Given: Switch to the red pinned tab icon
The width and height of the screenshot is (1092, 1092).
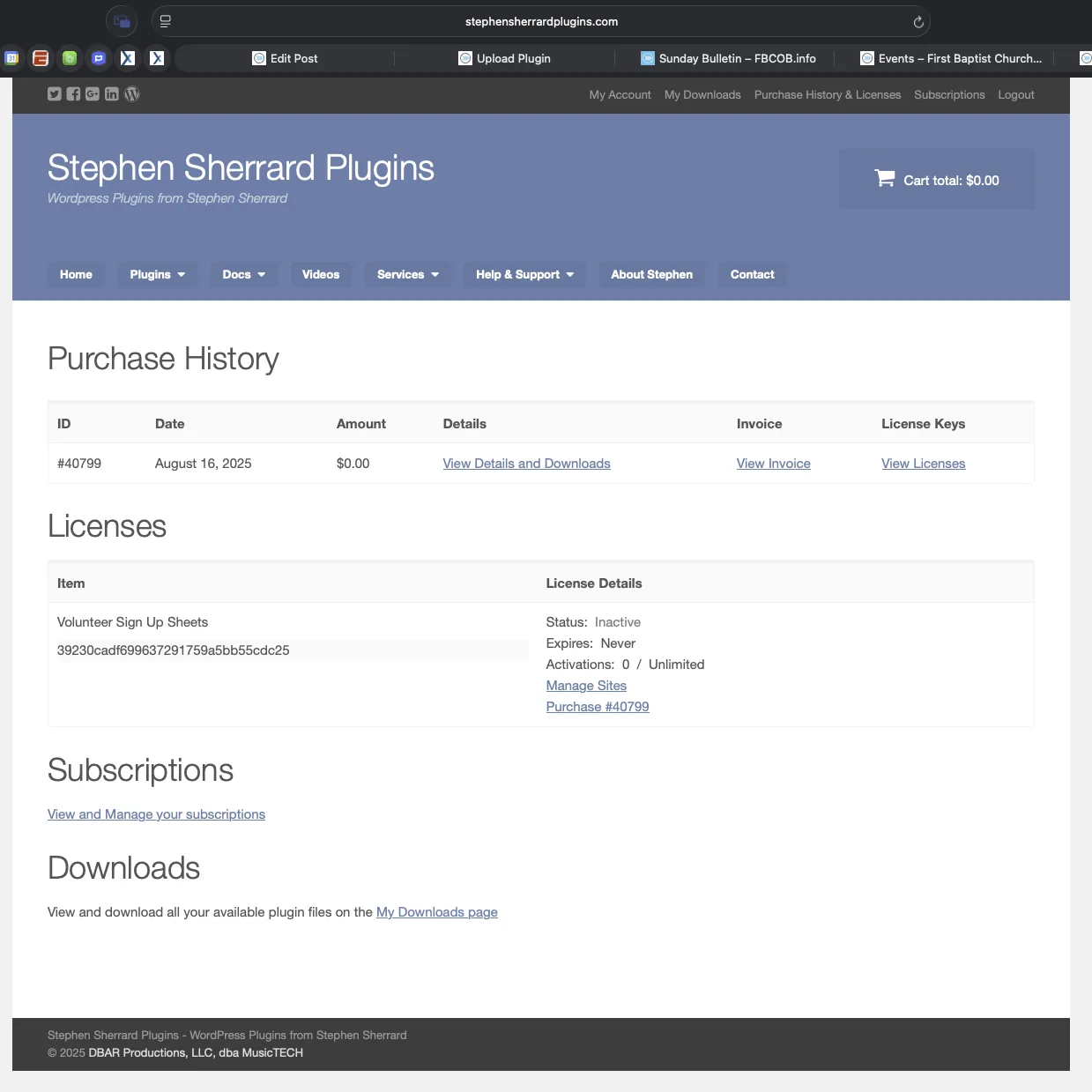Looking at the screenshot, I should 41,58.
